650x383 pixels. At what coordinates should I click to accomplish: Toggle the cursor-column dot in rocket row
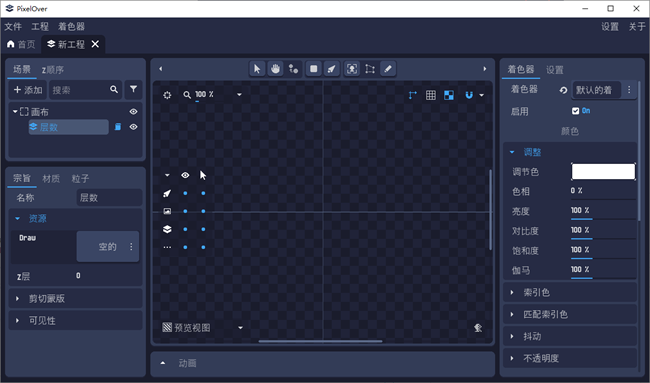(203, 193)
